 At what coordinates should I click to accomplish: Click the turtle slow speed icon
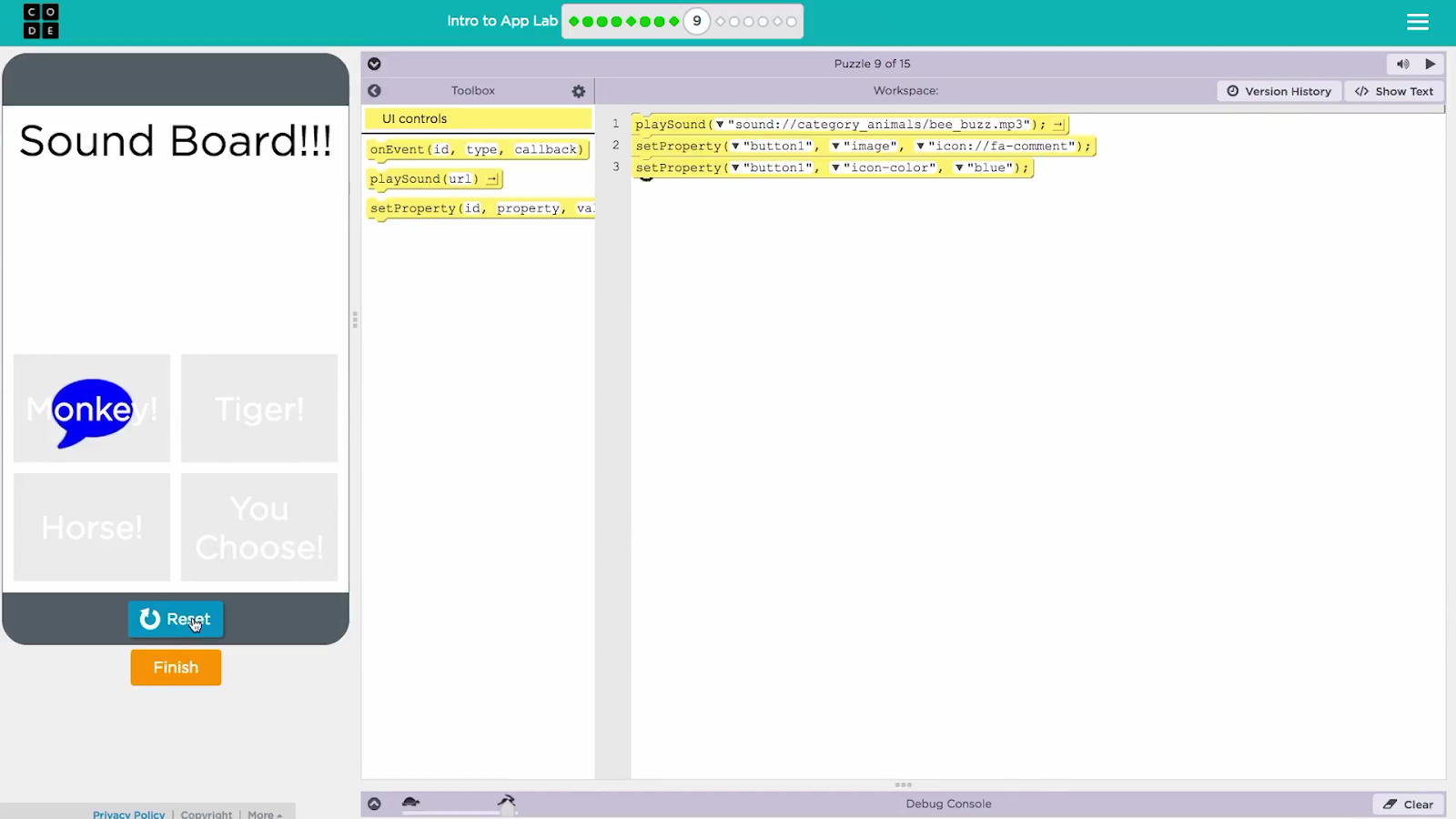tap(410, 802)
